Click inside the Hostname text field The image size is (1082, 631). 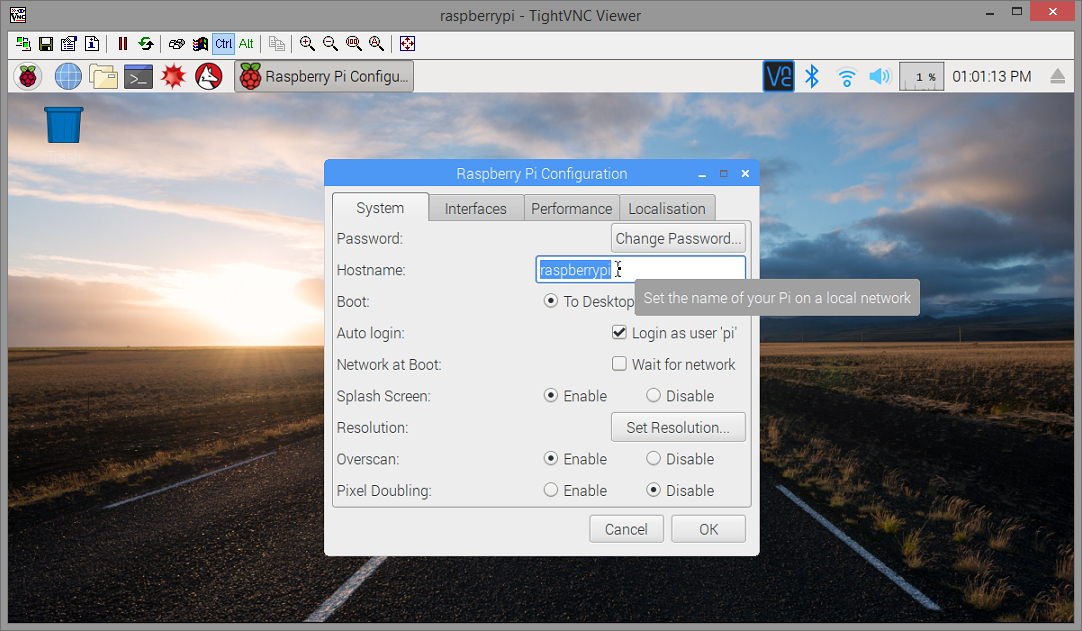(x=641, y=269)
